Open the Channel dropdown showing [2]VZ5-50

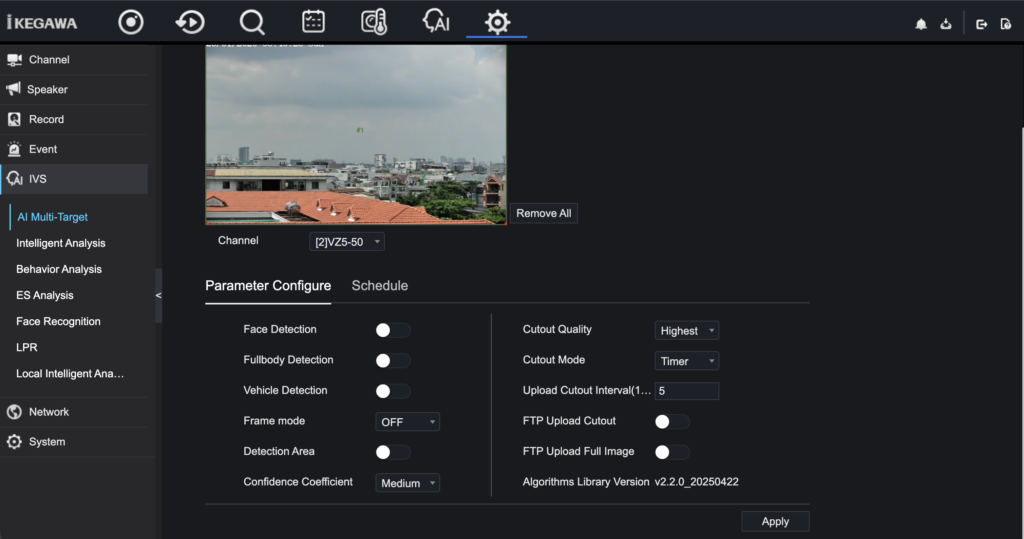click(x=347, y=242)
